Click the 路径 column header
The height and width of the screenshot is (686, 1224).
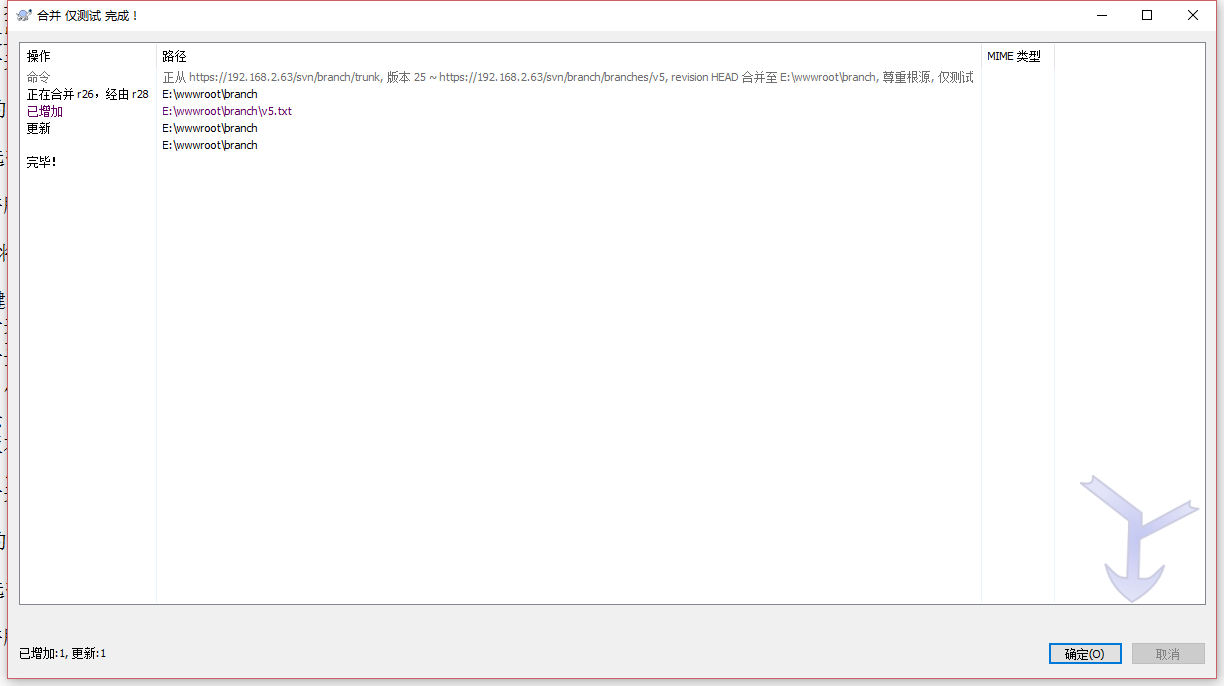(174, 57)
